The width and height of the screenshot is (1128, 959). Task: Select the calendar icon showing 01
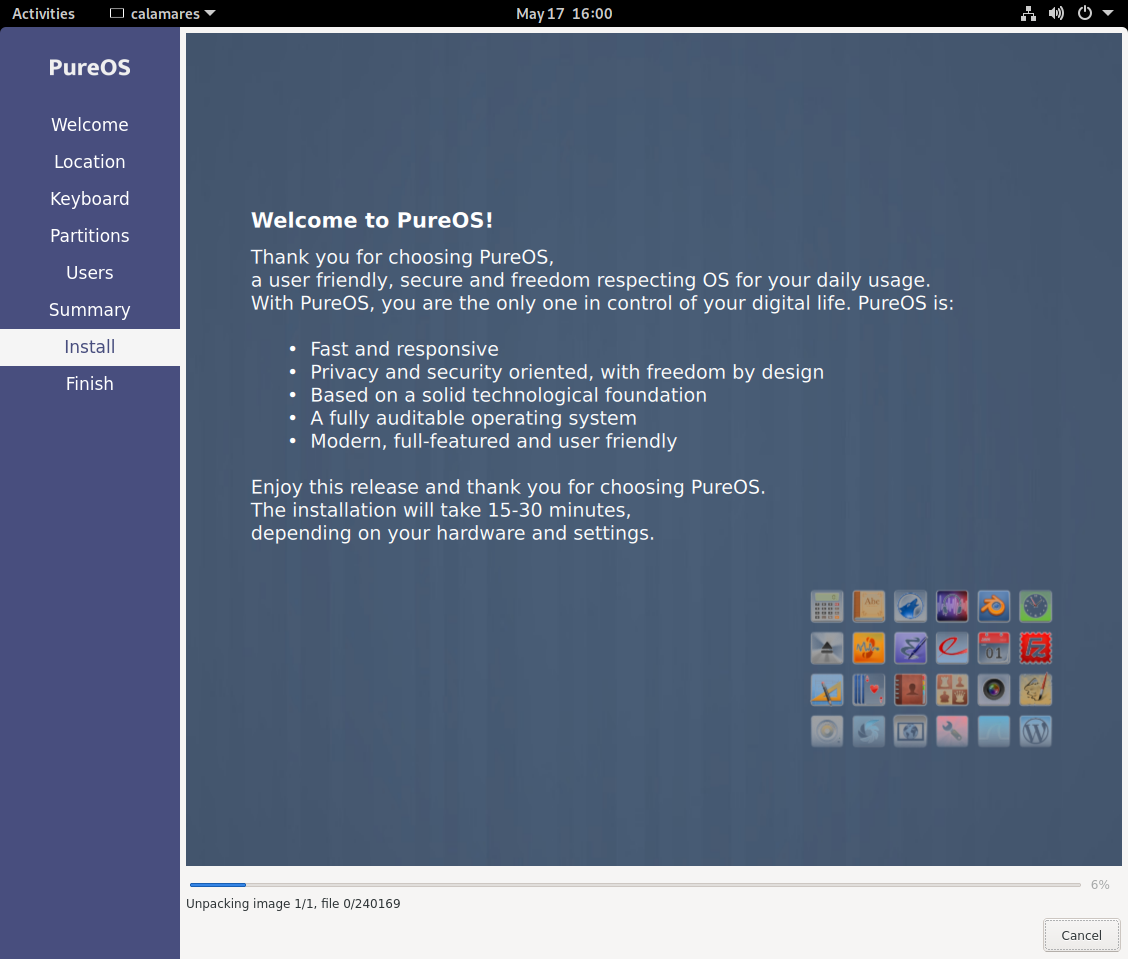pyautogui.click(x=994, y=648)
